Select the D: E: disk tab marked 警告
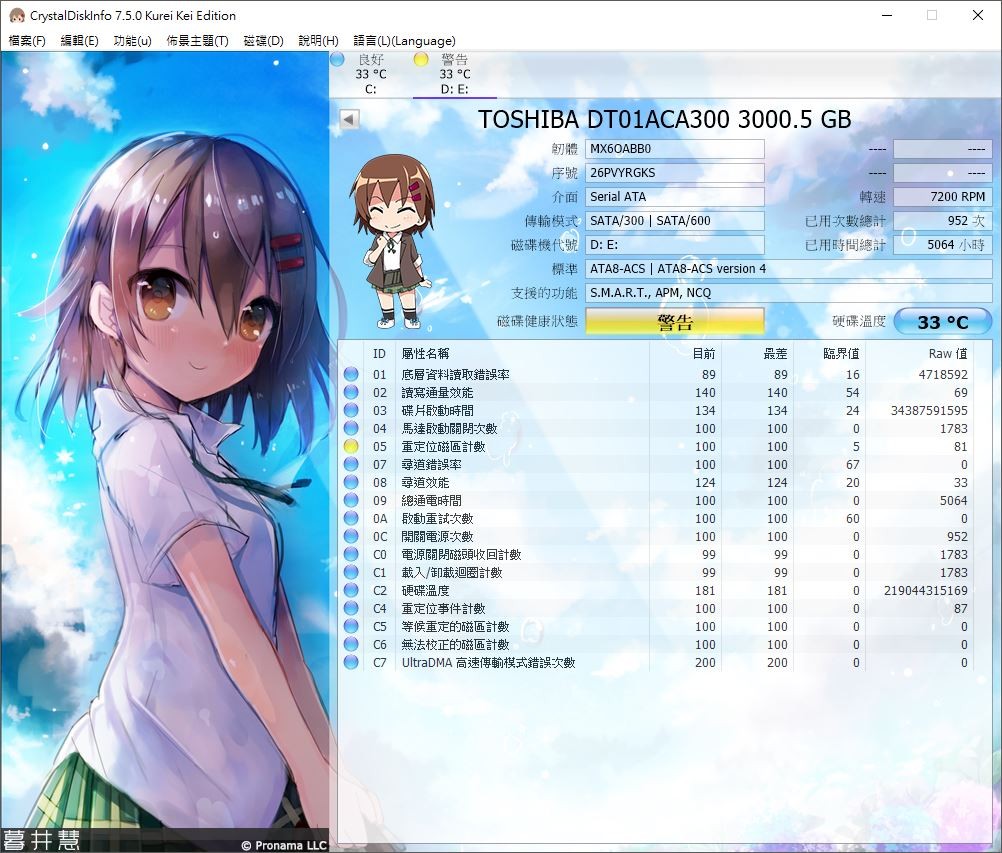Screen dimensions: 1002x853 (454, 74)
